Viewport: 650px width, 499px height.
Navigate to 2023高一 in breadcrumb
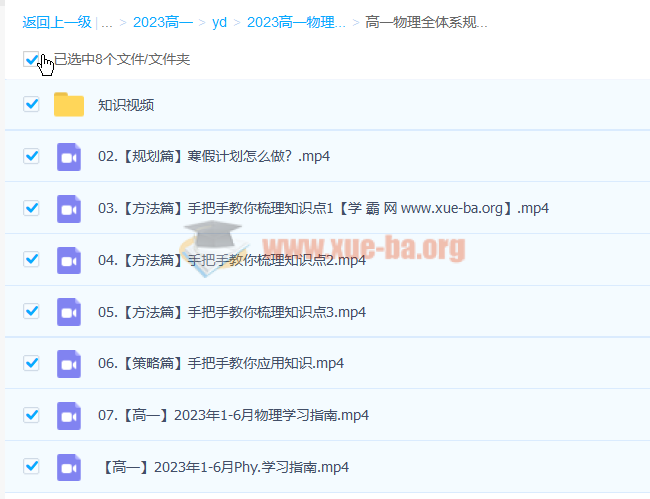(161, 21)
